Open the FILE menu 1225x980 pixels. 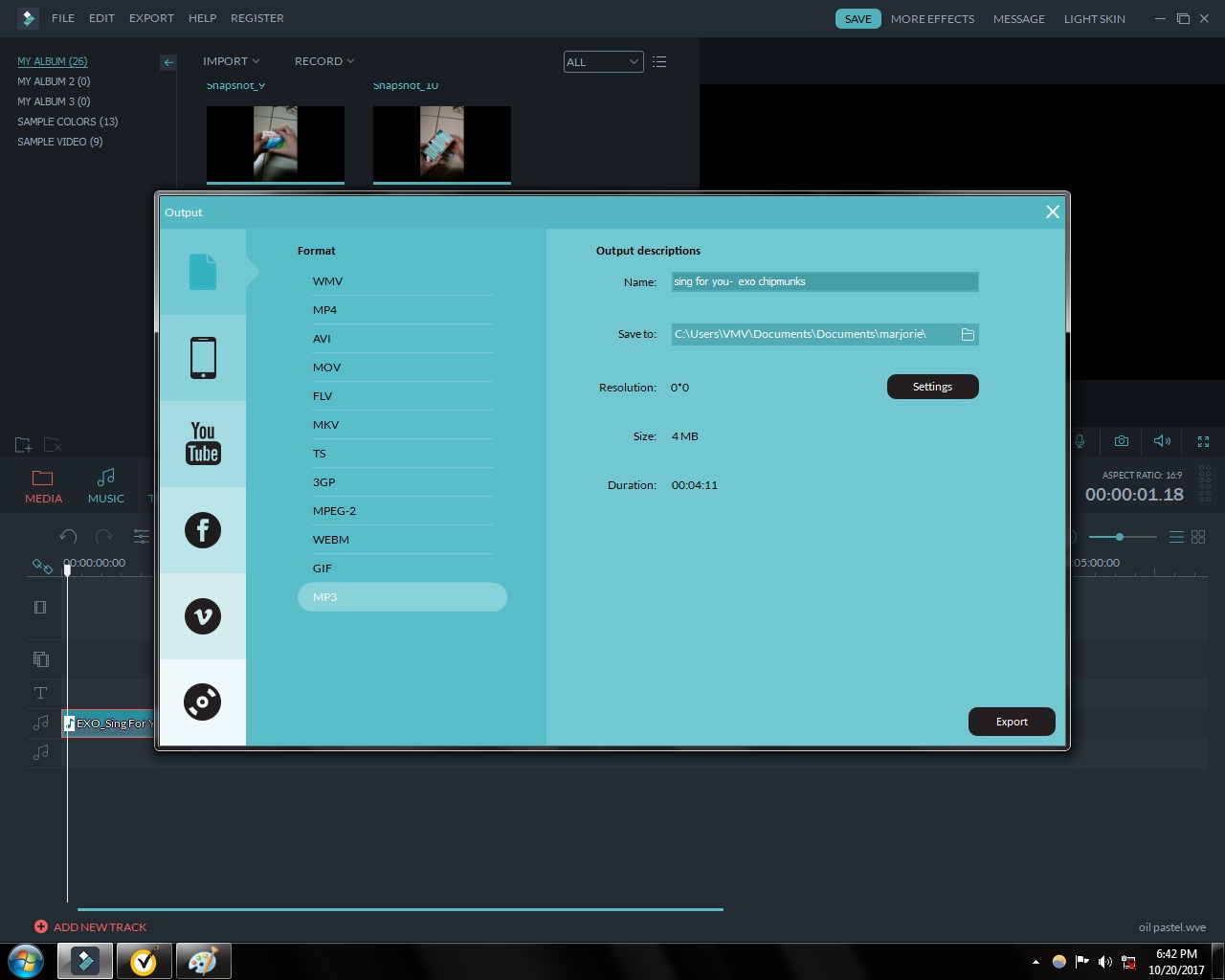(x=63, y=18)
